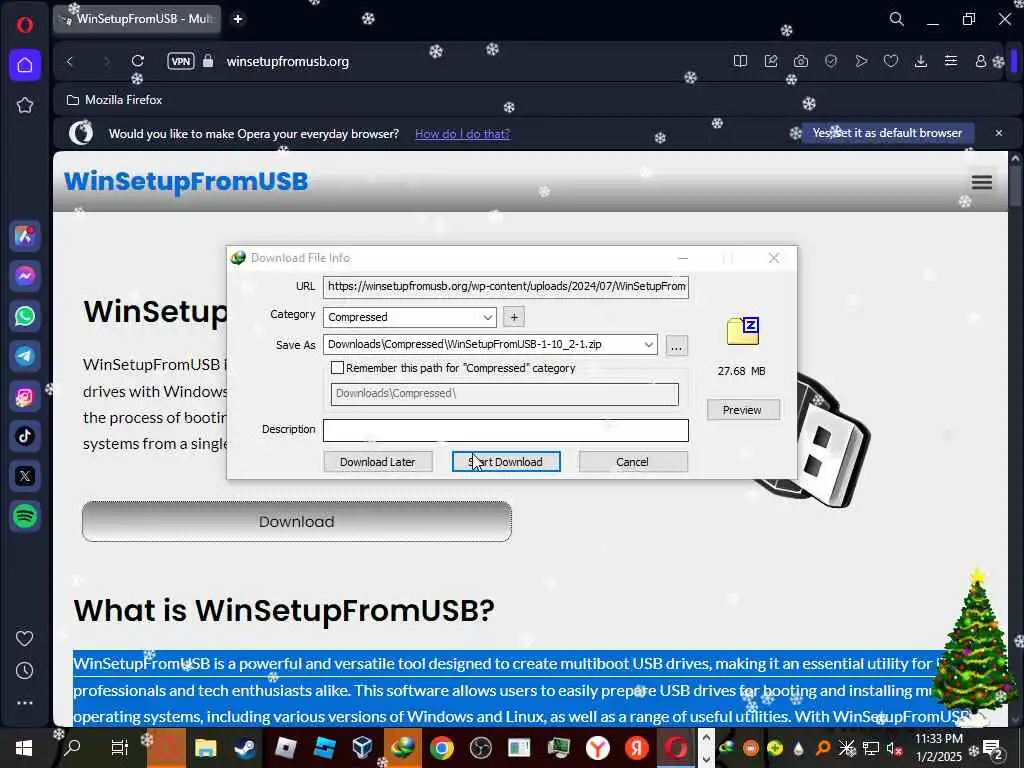Open the Aria AI sidebar icon

(x=25, y=236)
